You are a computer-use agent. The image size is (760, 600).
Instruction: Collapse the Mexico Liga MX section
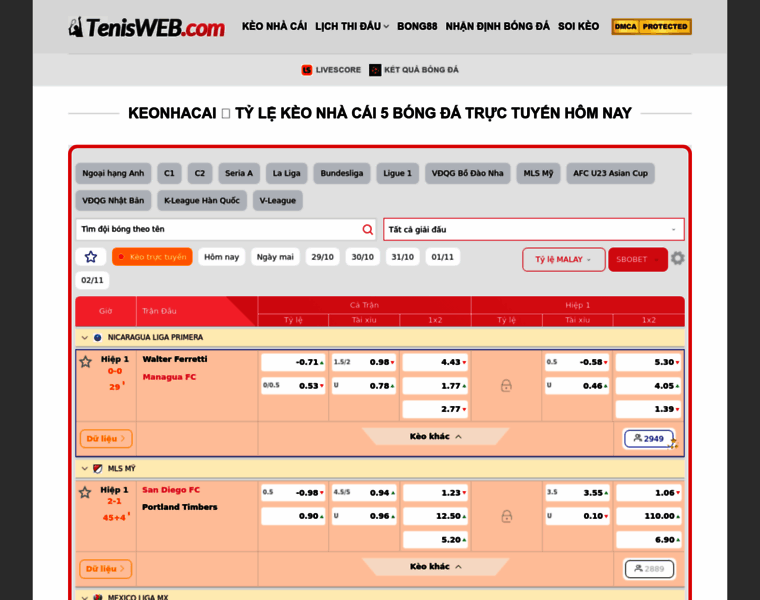click(84, 597)
